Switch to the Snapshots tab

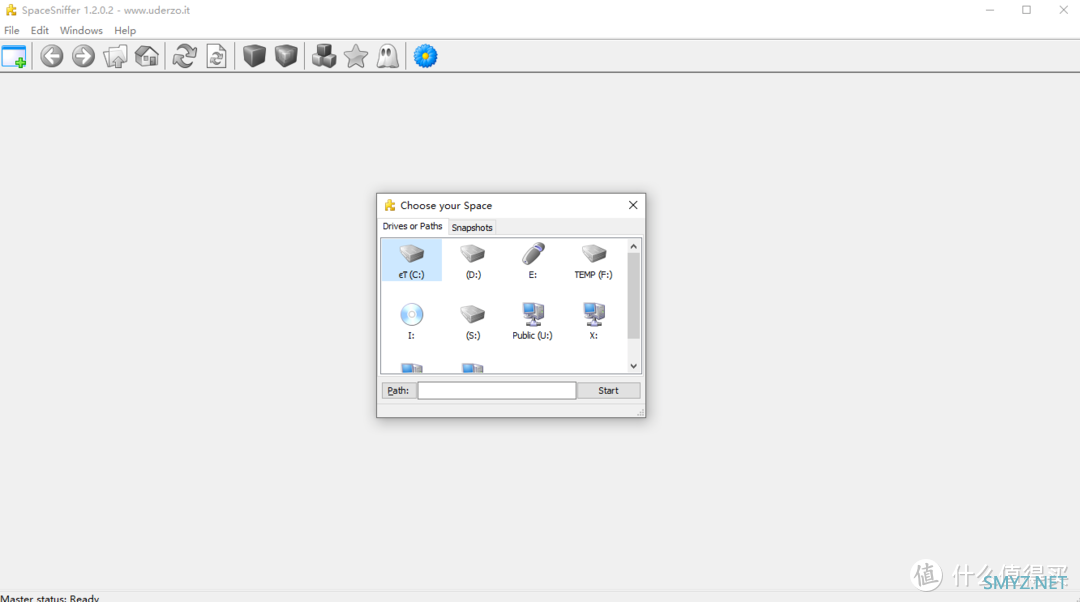[x=472, y=227]
